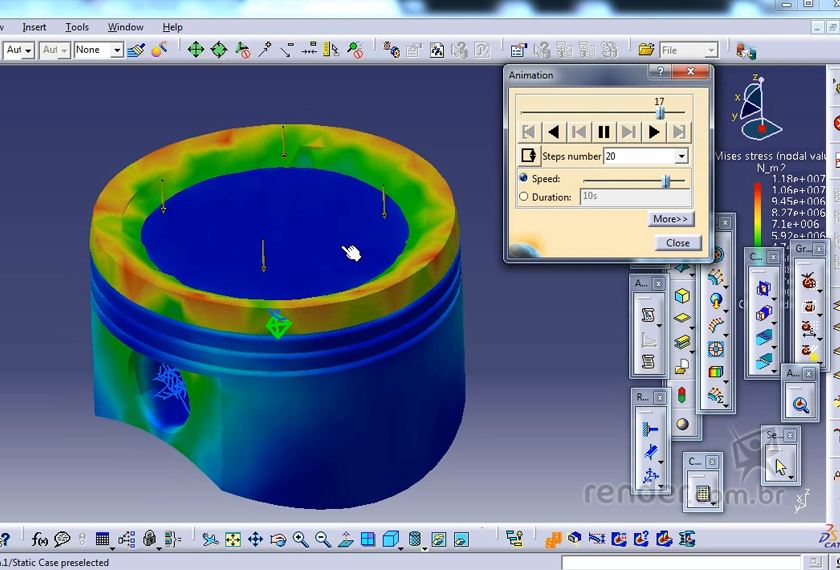Click the animation loop mode button
The width and height of the screenshot is (840, 570).
[528, 156]
